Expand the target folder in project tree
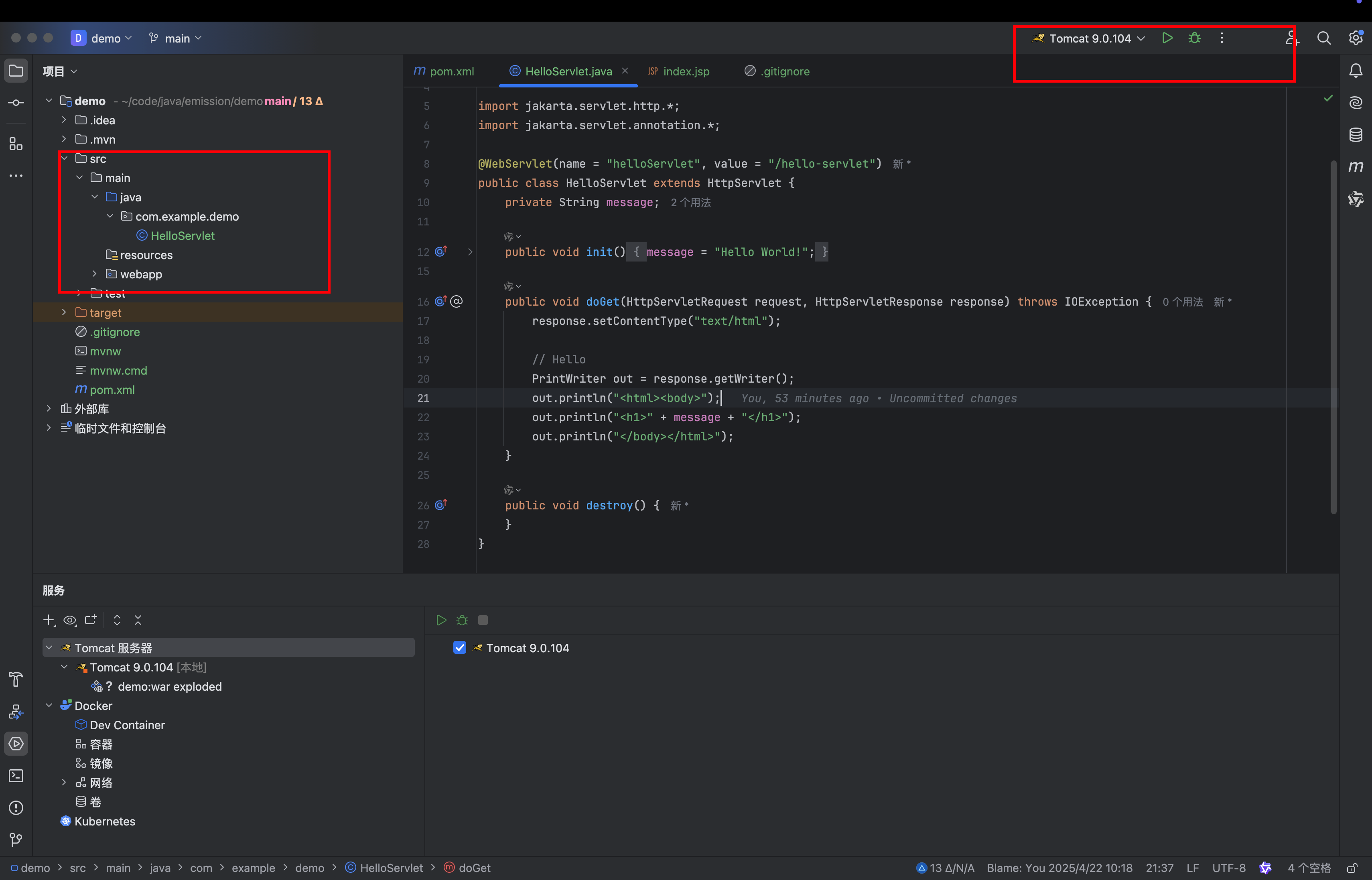 [x=64, y=312]
